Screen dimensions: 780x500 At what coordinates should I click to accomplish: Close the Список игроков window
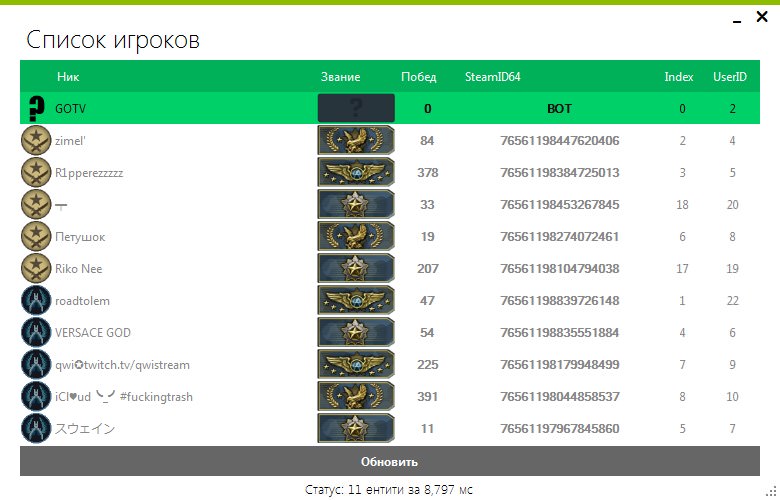click(762, 17)
